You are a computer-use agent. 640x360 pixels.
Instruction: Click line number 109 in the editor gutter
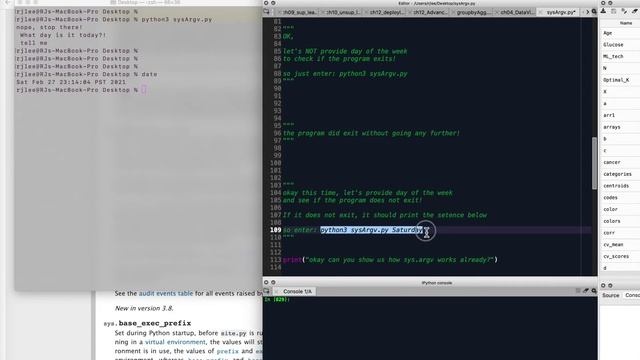tap(276, 230)
